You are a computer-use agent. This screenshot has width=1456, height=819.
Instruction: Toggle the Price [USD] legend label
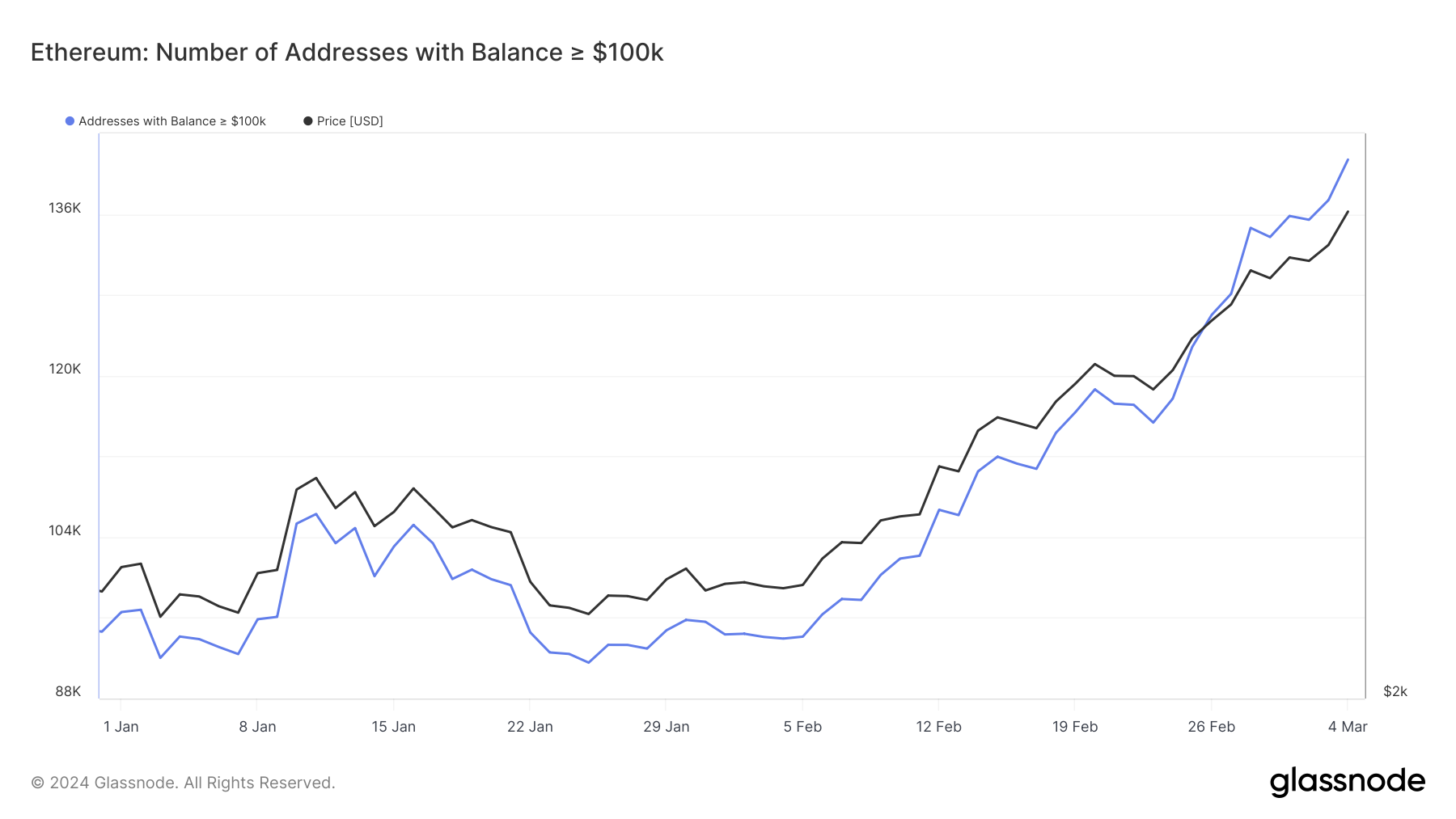pyautogui.click(x=349, y=121)
